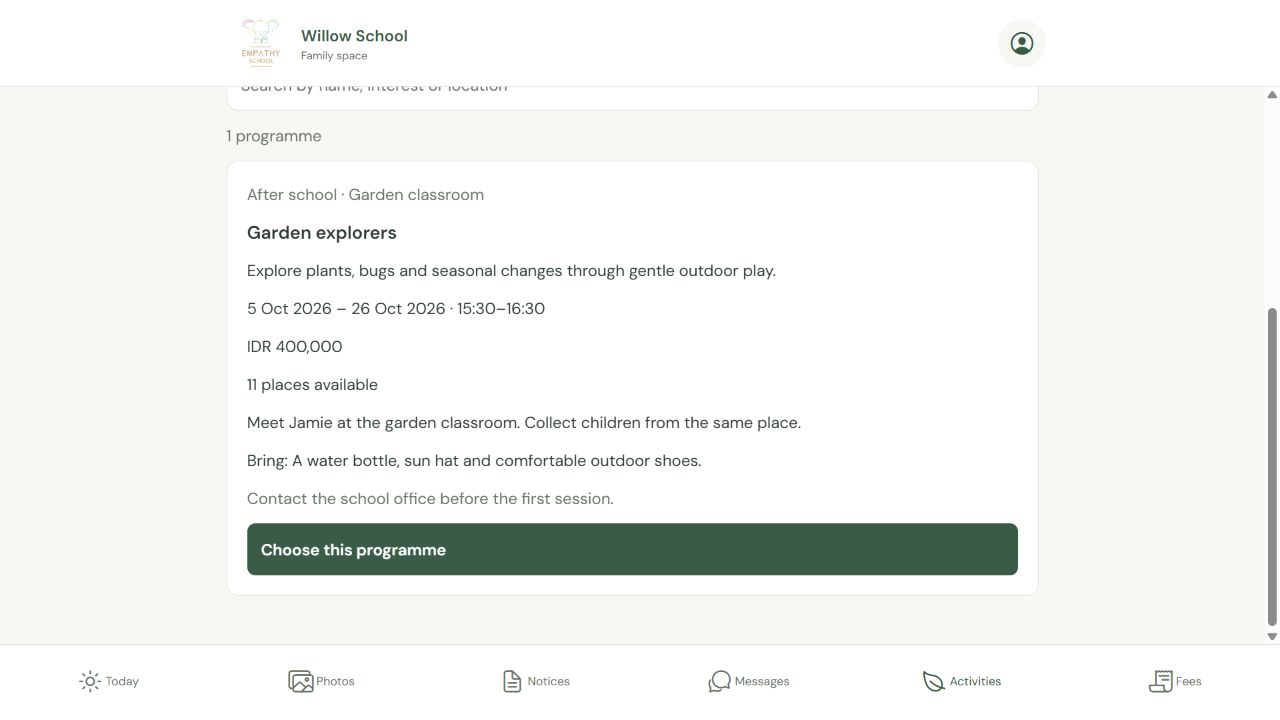Click the scrollbar down arrow

point(1272,636)
